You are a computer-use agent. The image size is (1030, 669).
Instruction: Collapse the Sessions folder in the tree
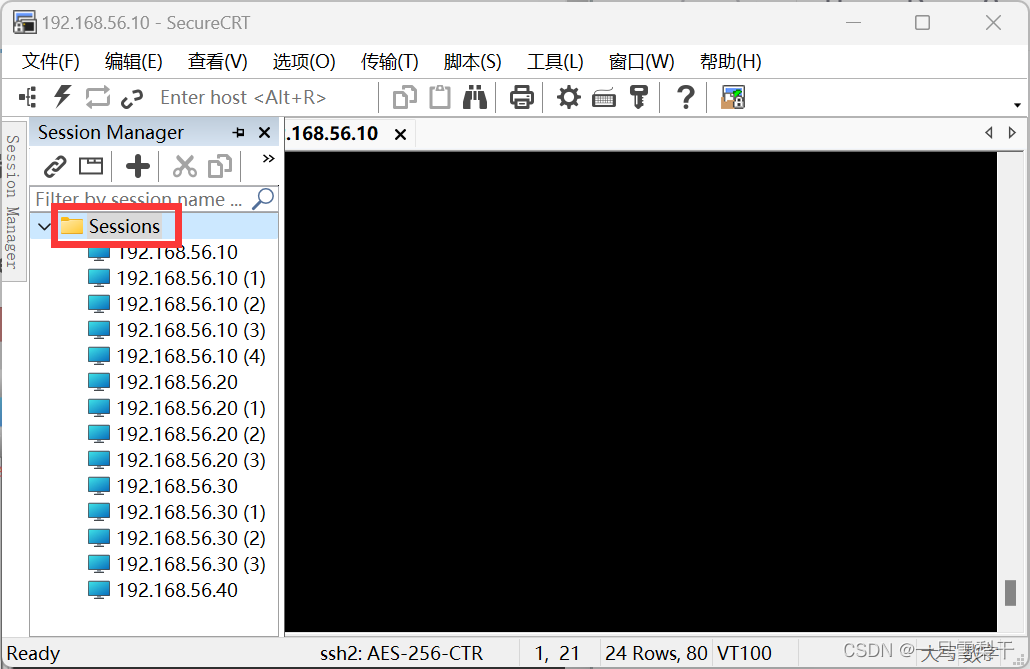pos(43,226)
